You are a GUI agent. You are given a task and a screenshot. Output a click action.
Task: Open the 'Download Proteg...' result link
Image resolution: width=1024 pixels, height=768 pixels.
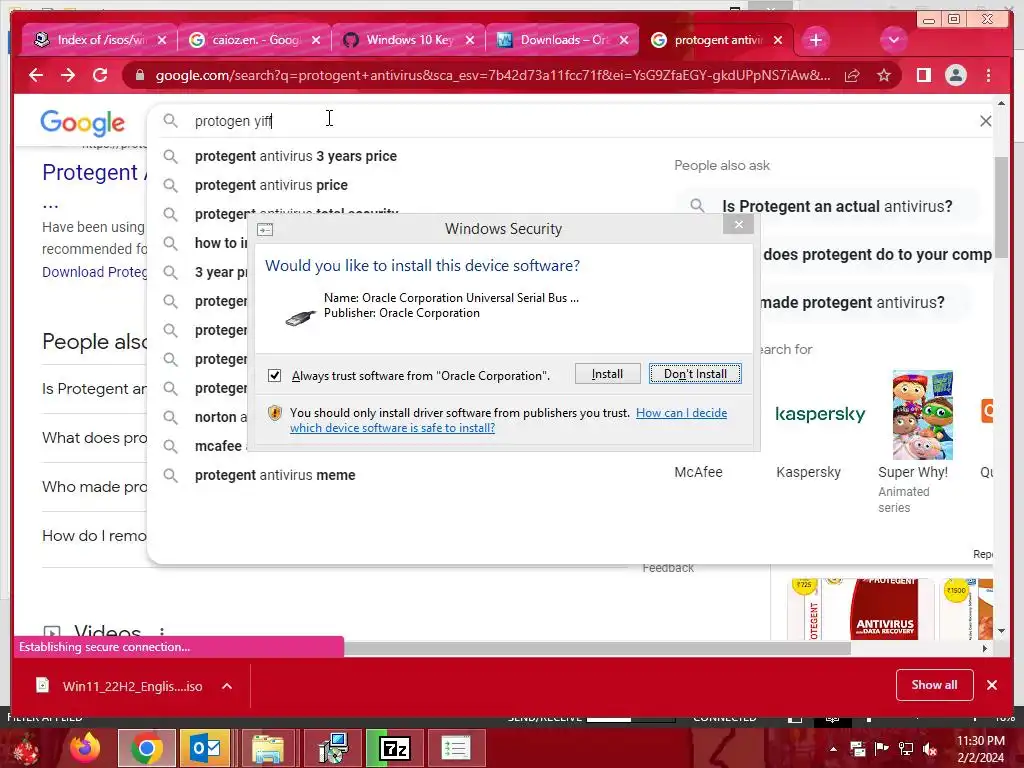pos(95,272)
